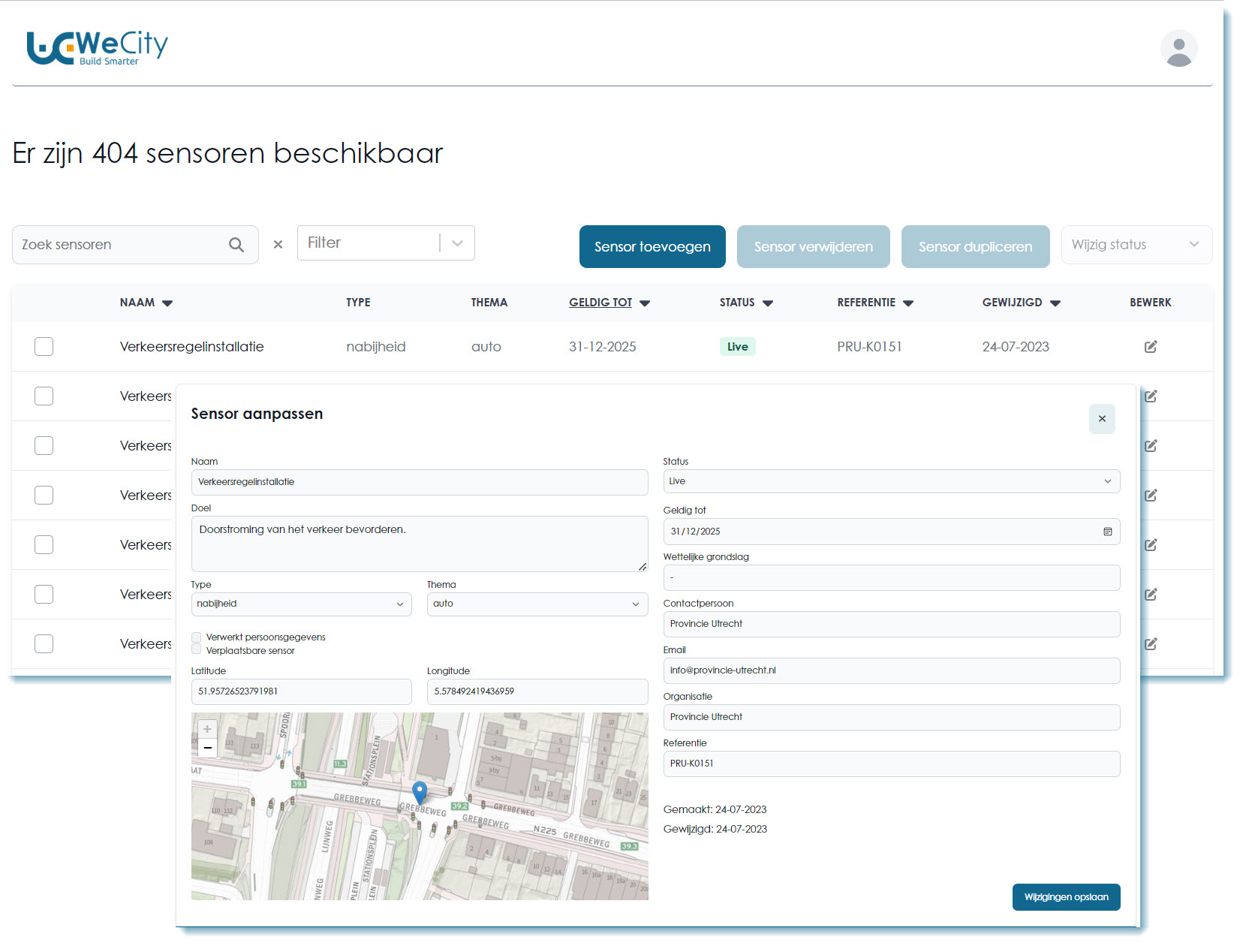Click the green Live status badge
This screenshot has width=1240, height=952.
737,346
